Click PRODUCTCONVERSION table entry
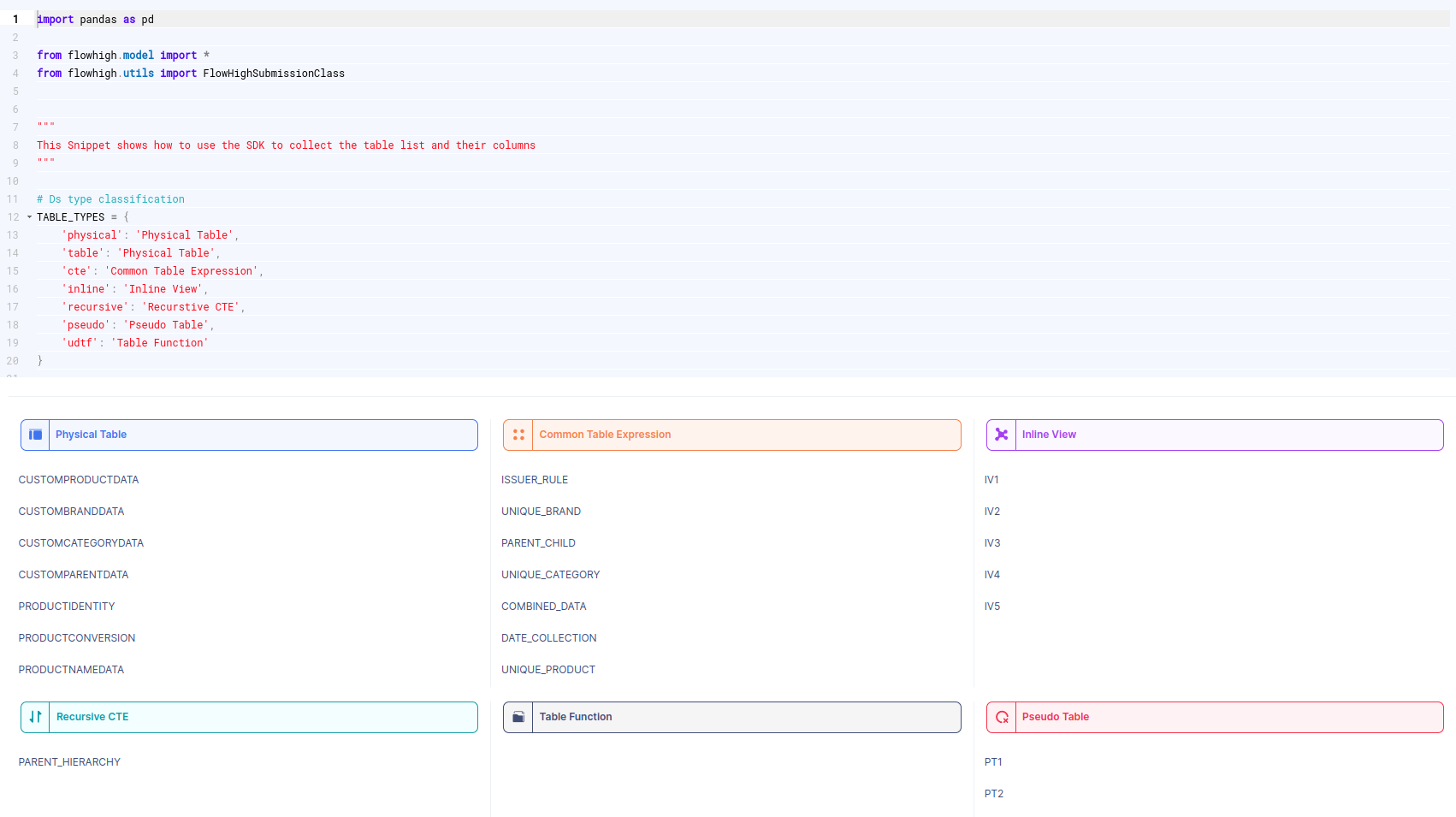Viewport: 1456px width, 817px height. pyautogui.click(x=77, y=638)
